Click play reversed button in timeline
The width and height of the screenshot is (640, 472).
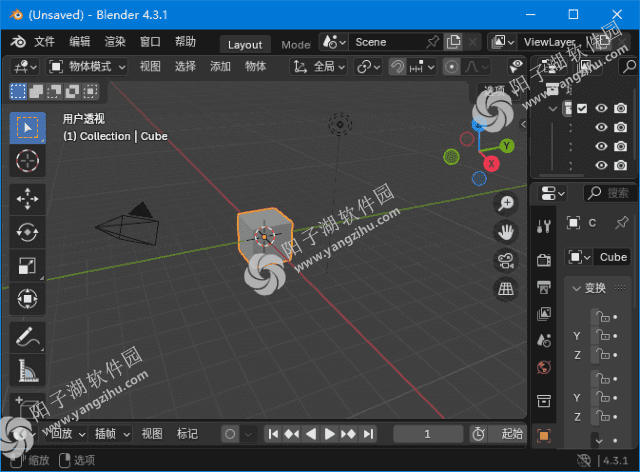[x=311, y=434]
